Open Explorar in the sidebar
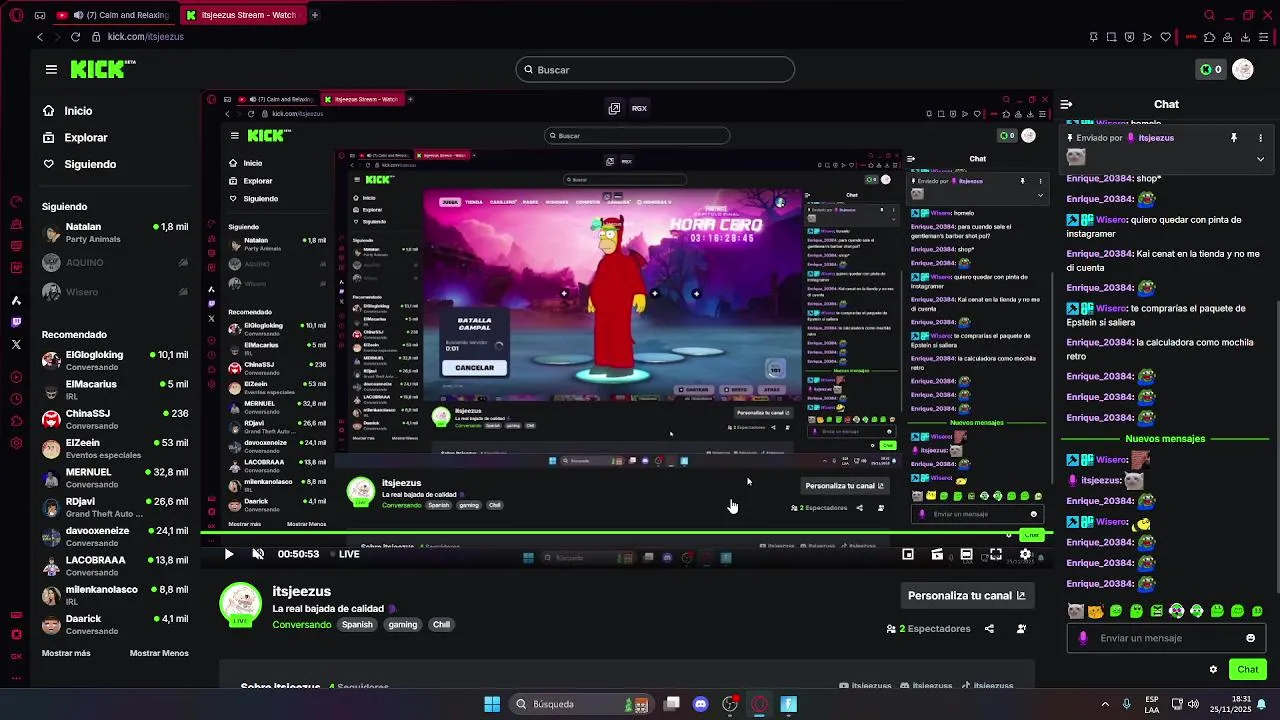Image resolution: width=1280 pixels, height=720 pixels. (x=75, y=138)
